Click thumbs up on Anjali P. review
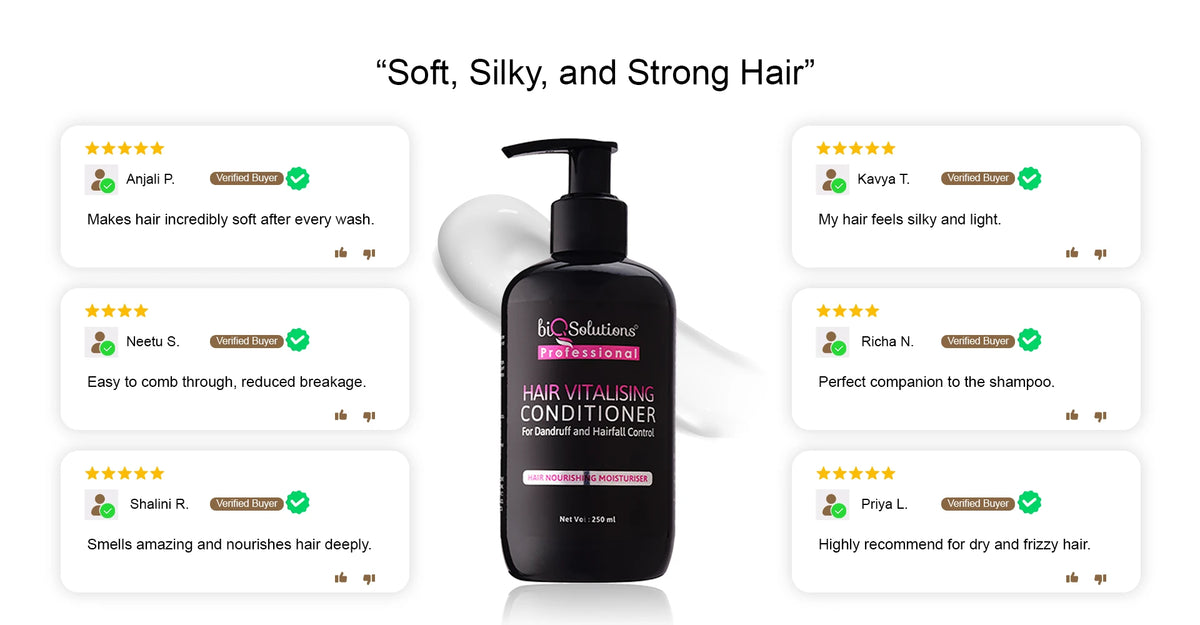 point(341,253)
